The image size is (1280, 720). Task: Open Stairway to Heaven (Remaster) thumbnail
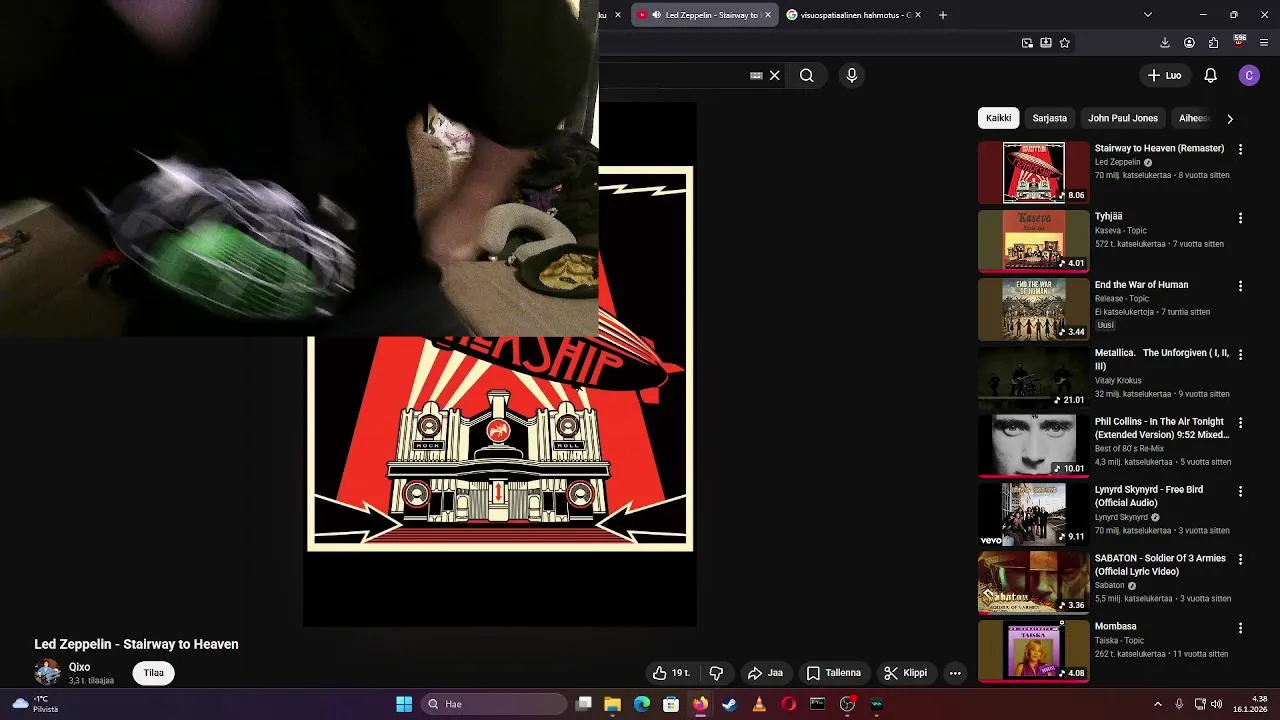click(x=1033, y=172)
